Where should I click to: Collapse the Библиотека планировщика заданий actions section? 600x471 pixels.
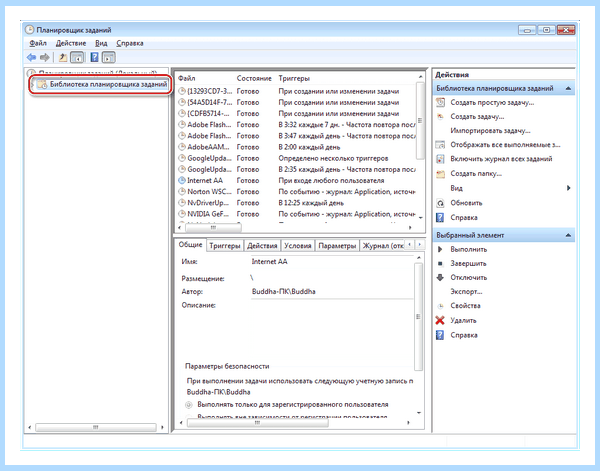click(x=568, y=88)
